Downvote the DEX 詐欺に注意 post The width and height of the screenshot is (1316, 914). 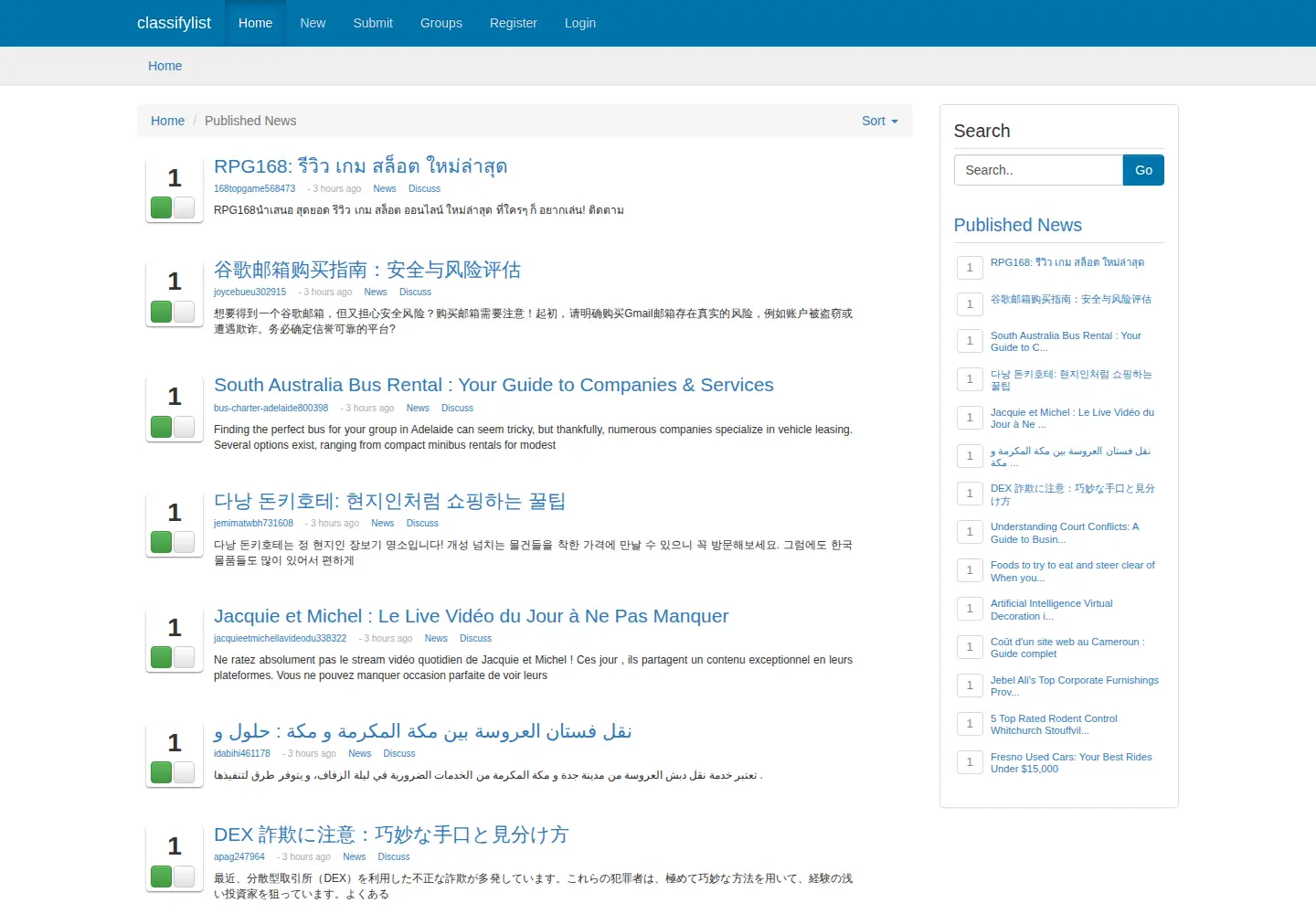pos(185,877)
